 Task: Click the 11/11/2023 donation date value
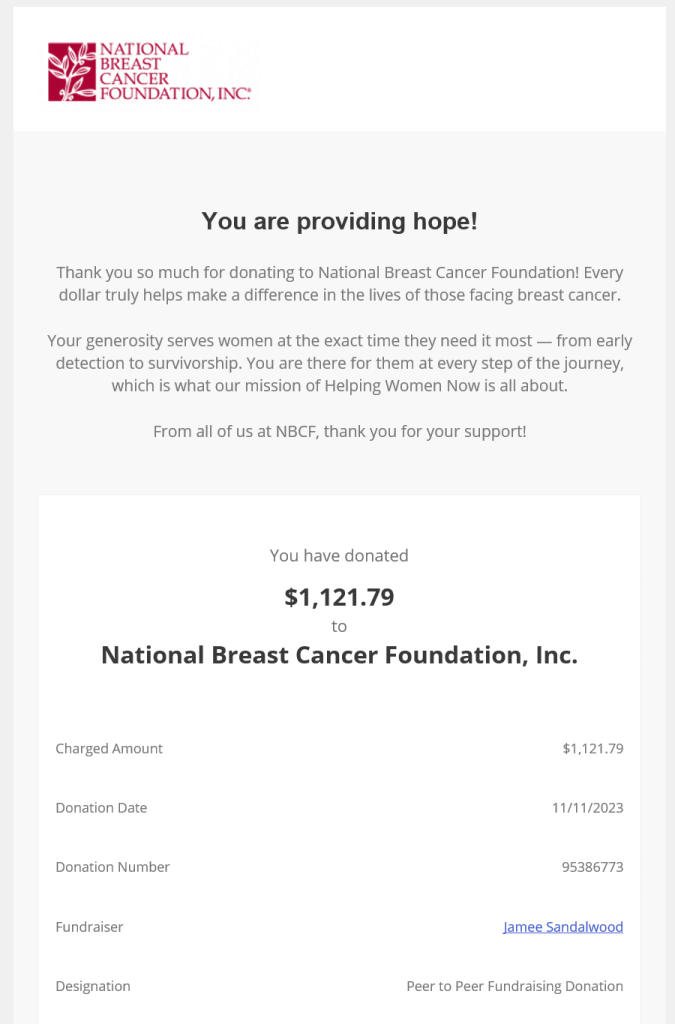(587, 808)
